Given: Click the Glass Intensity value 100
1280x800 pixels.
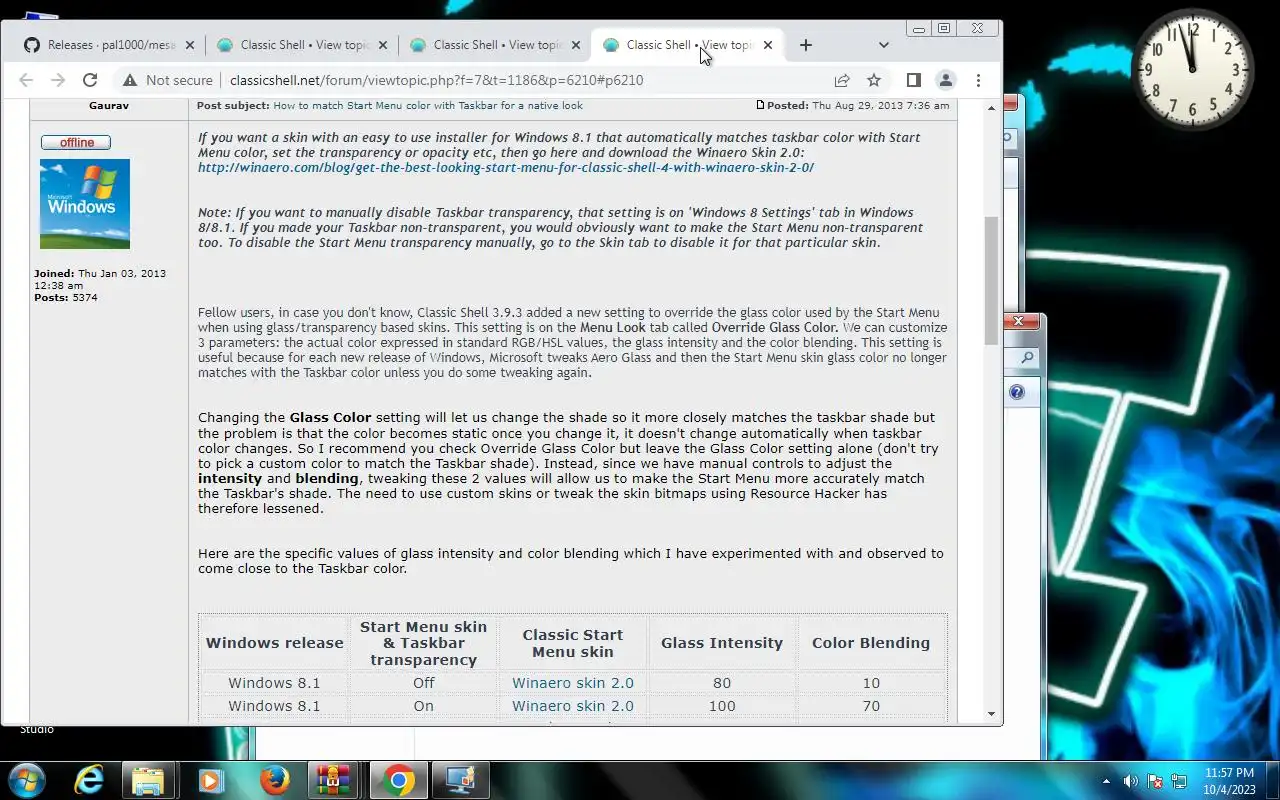Looking at the screenshot, I should pos(722,706).
